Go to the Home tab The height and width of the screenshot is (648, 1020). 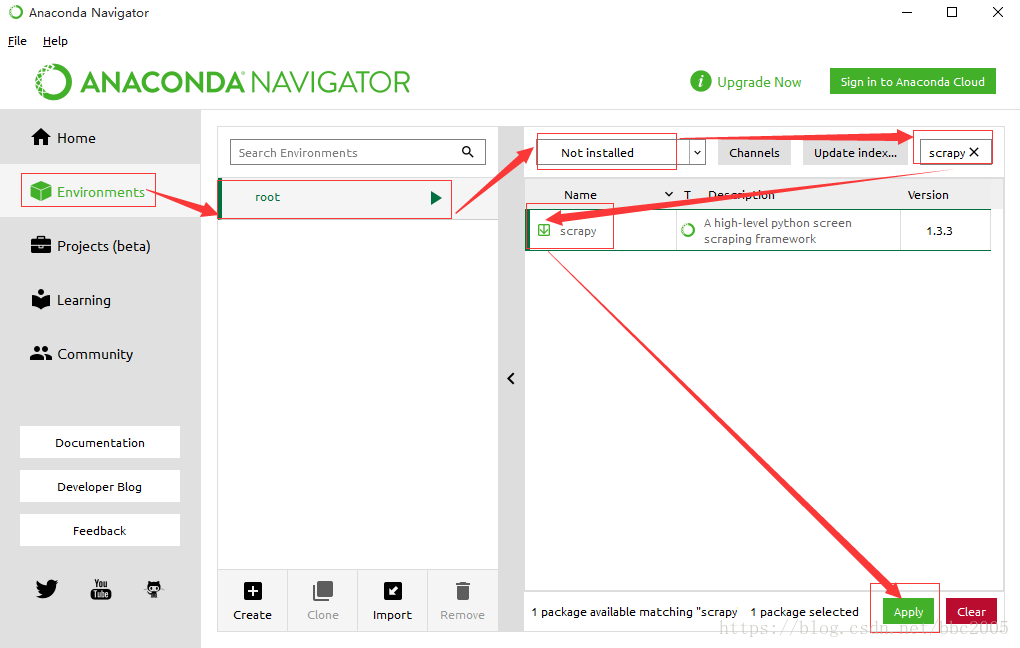coord(100,137)
